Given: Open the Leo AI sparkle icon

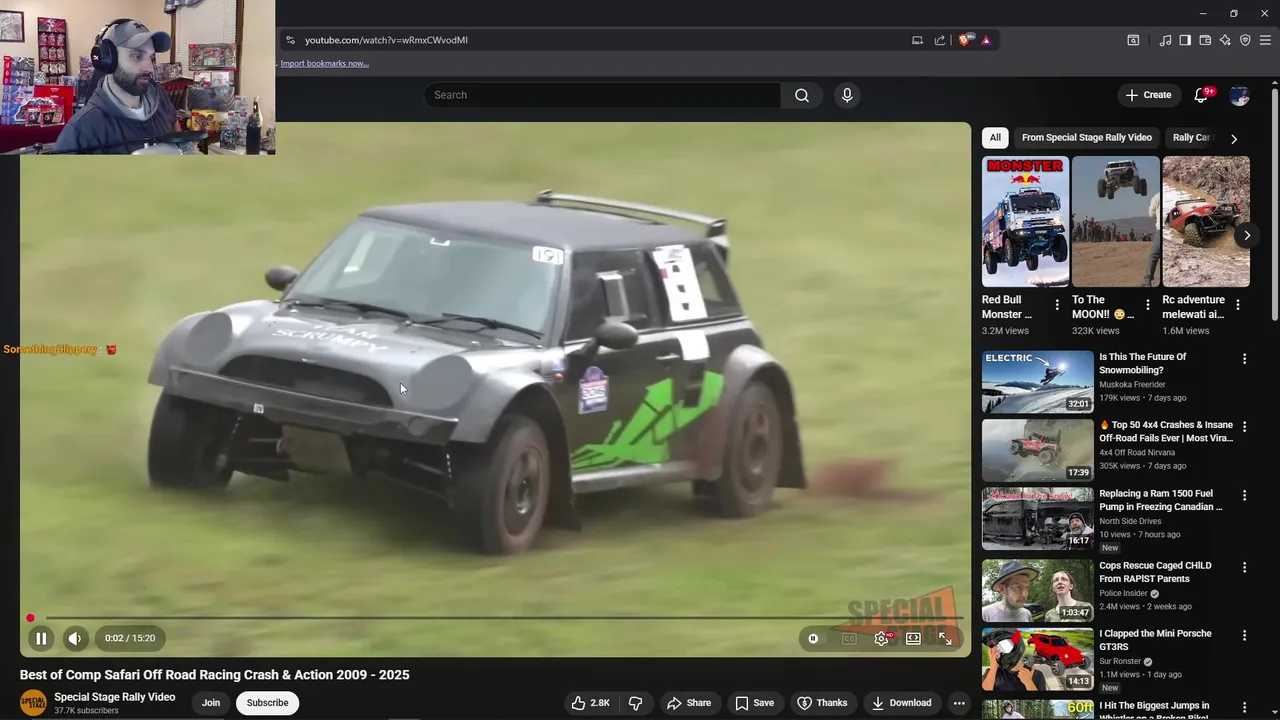Looking at the screenshot, I should [1225, 40].
